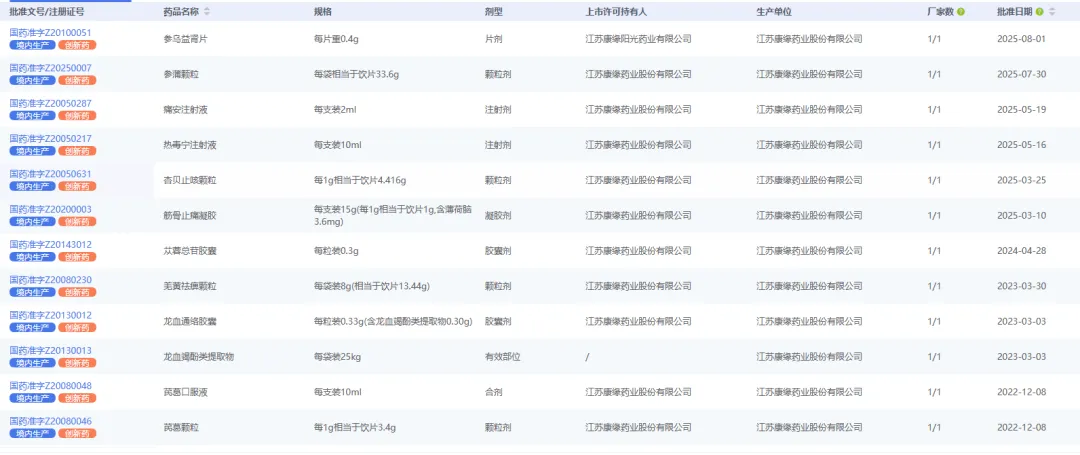
Task: Click the 1/1 manufacturer count for 参乌益肾片
Action: (933, 39)
